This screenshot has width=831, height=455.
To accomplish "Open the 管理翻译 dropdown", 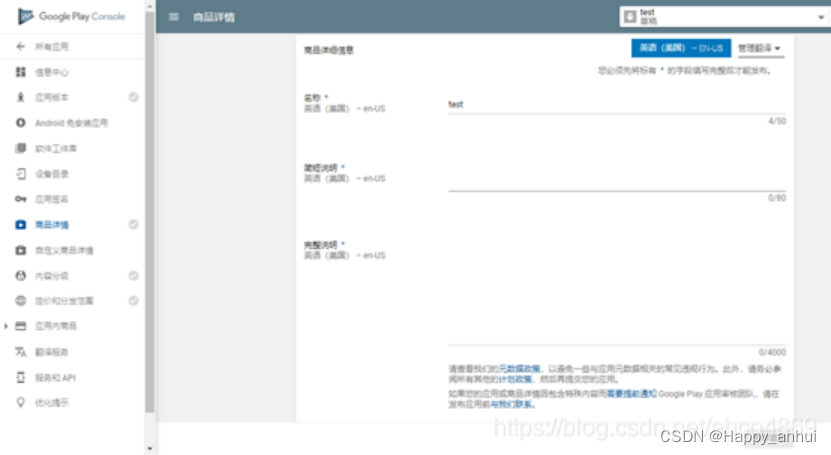I will 759,48.
